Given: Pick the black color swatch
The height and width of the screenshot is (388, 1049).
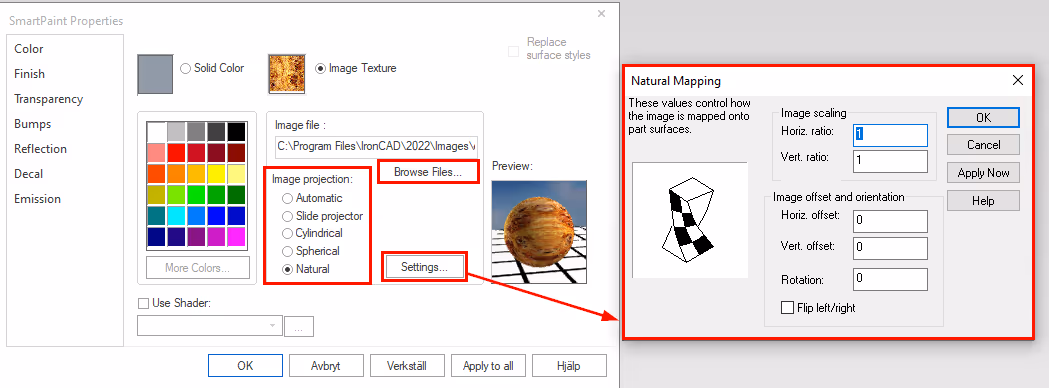Looking at the screenshot, I should pos(237,131).
